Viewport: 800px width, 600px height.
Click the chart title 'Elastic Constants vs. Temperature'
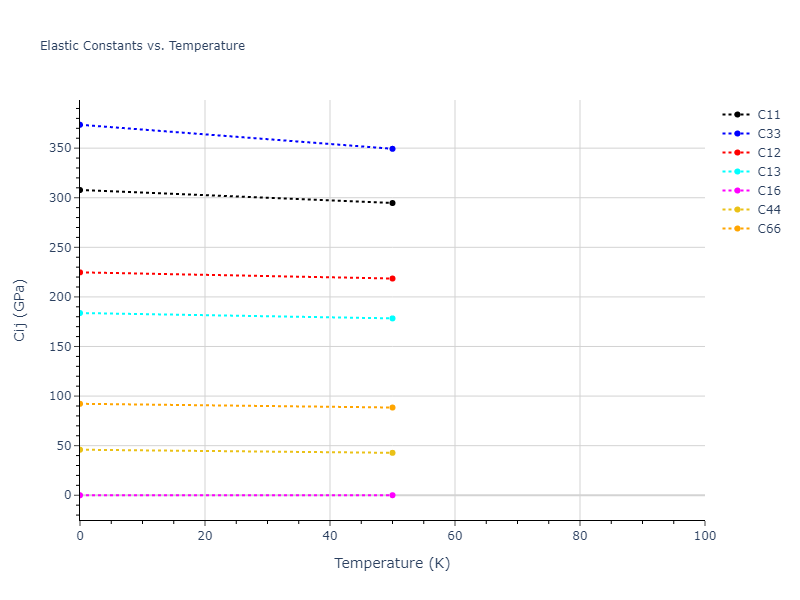click(x=142, y=46)
